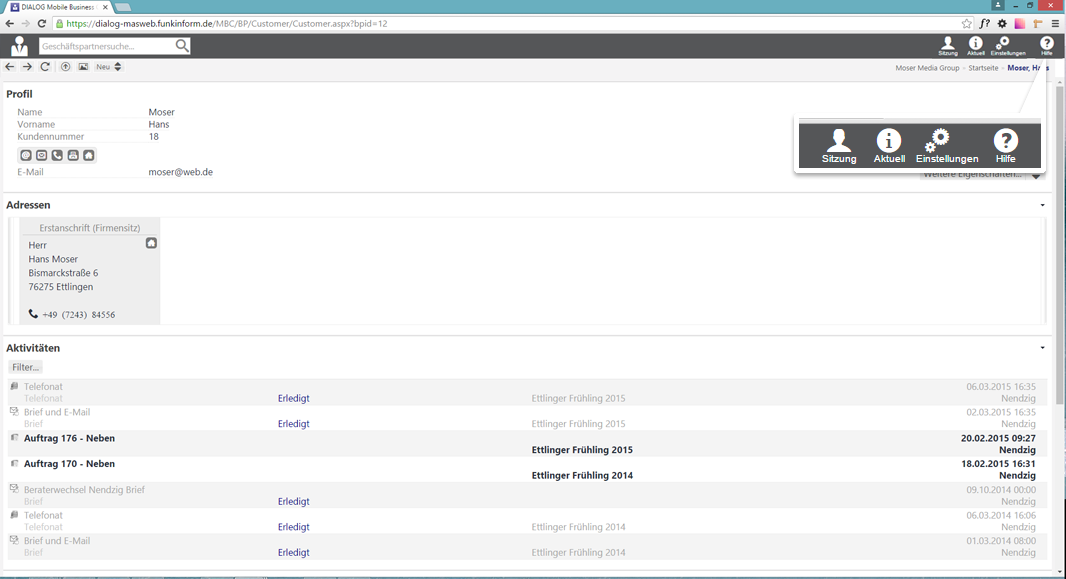Click house icon on Erstanschrift address card

151,243
